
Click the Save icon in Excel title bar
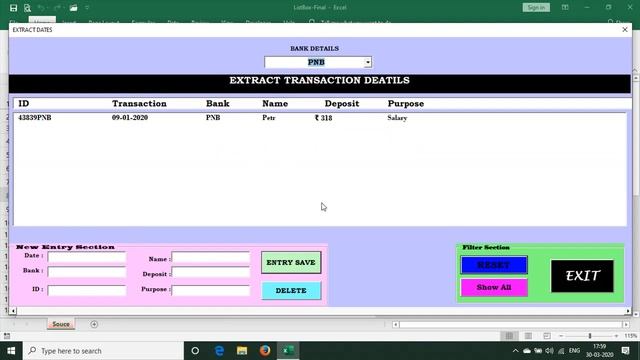pos(13,8)
